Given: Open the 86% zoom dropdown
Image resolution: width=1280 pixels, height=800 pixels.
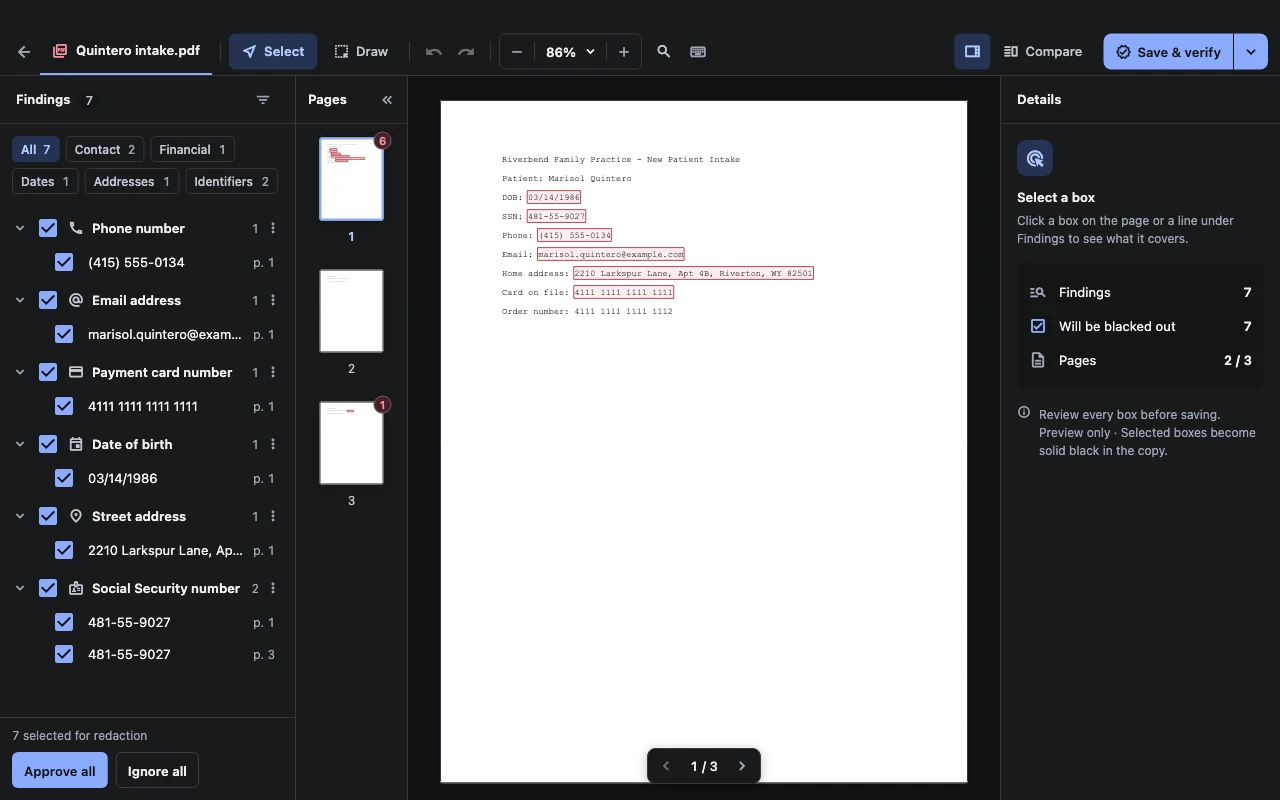Looking at the screenshot, I should click(x=570, y=52).
